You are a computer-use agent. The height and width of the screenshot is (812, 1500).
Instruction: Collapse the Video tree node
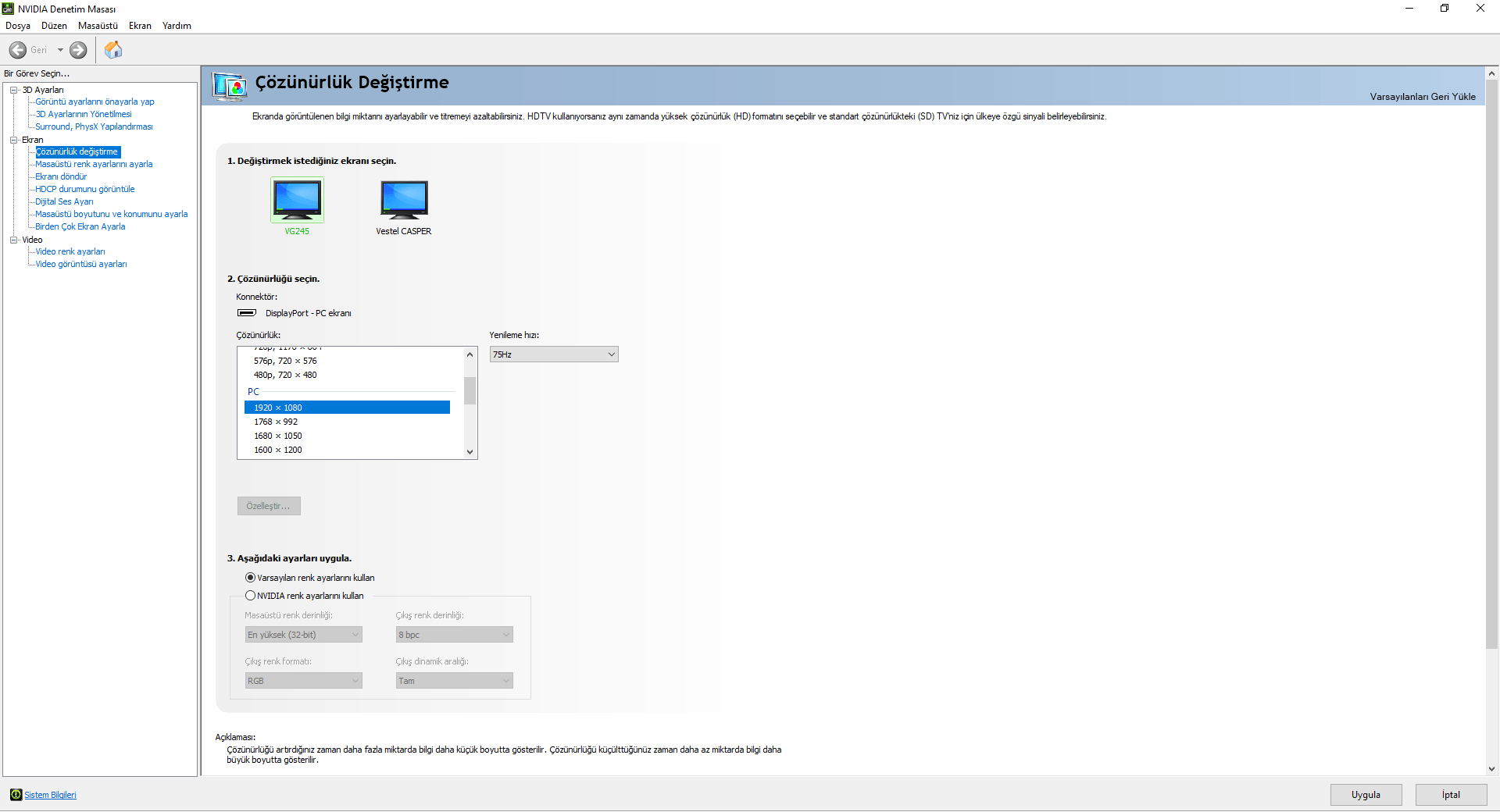click(x=13, y=240)
